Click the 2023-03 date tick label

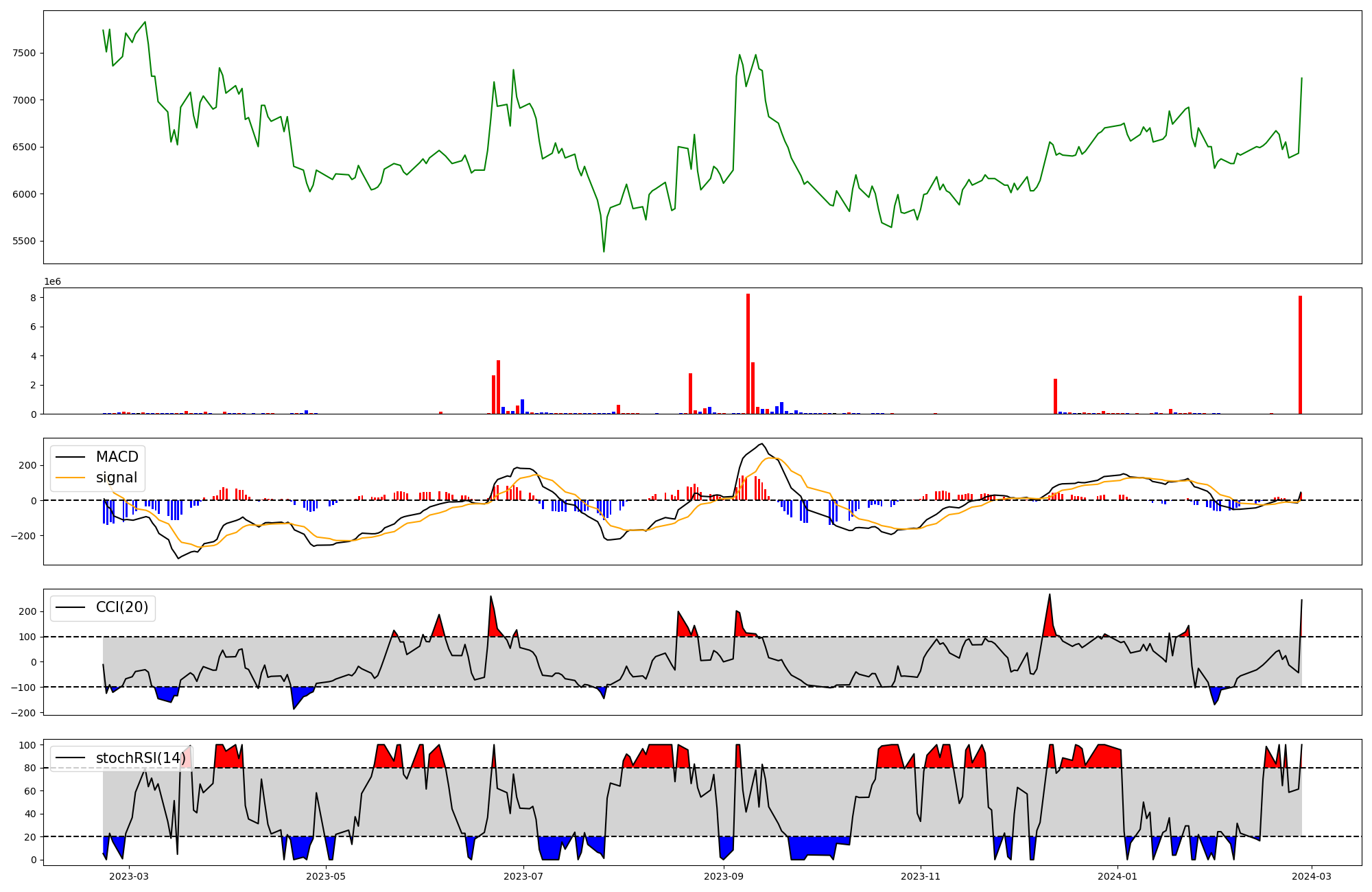[129, 876]
